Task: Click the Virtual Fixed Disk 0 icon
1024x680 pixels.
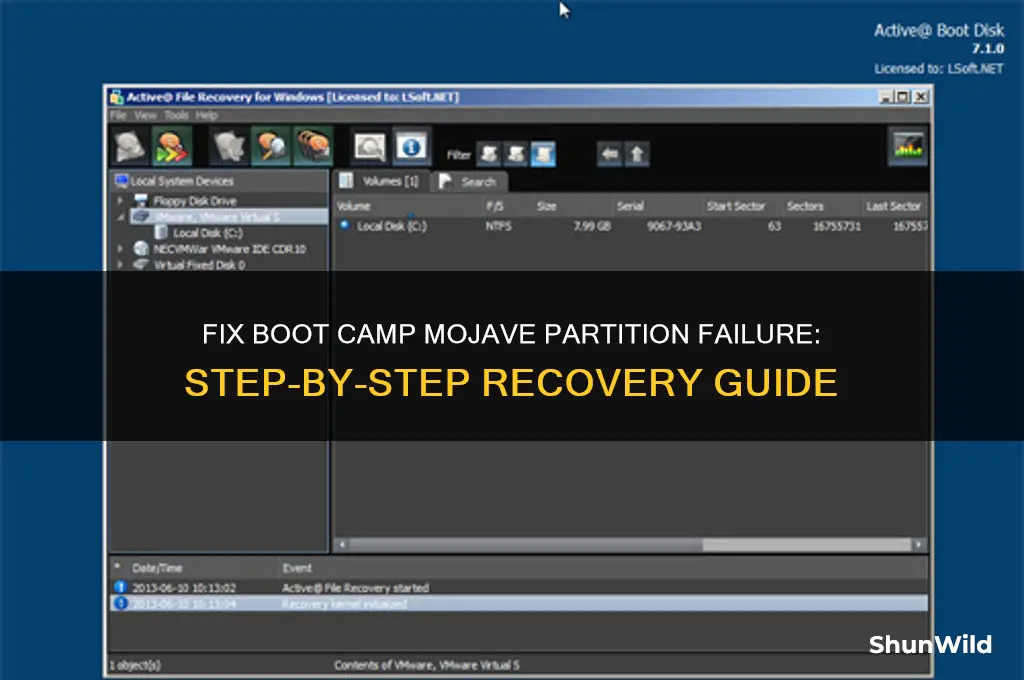Action: tap(141, 265)
